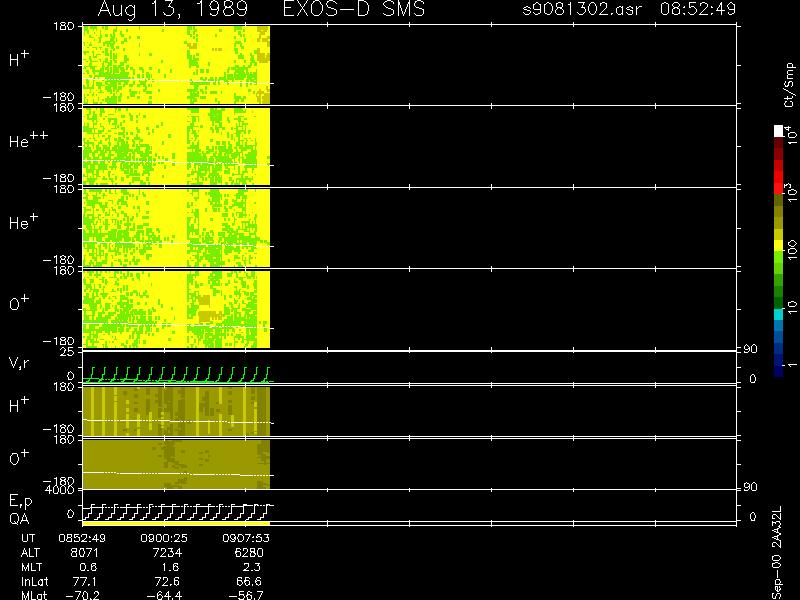The width and height of the screenshot is (800, 600).
Task: Click the date text "Aug 13, 1989"
Action: 172,9
